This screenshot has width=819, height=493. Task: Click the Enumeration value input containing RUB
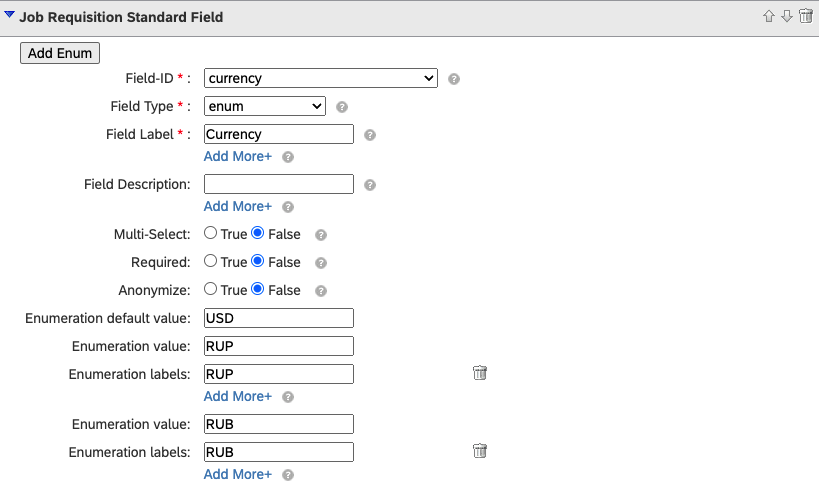(279, 424)
